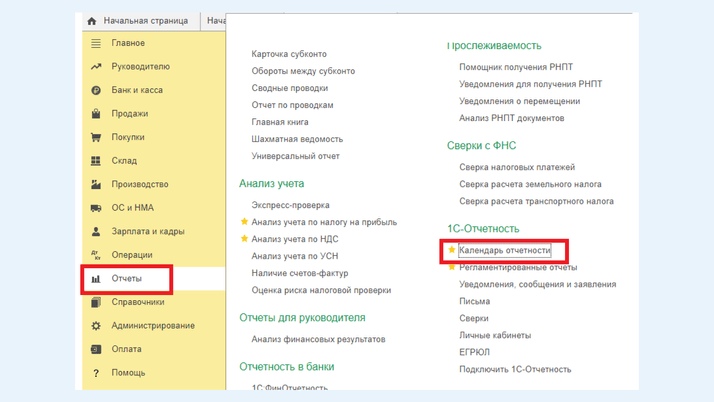Screen dimensions: 714x402
Task: Click the Администрирование gear icon
Action: (96, 326)
